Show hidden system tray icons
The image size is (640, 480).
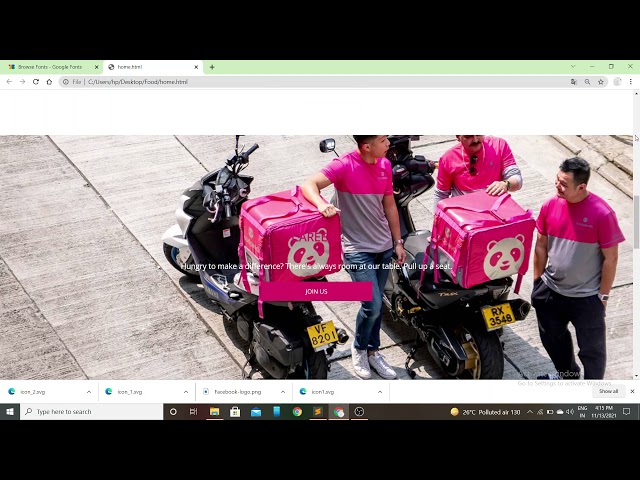pyautogui.click(x=530, y=412)
